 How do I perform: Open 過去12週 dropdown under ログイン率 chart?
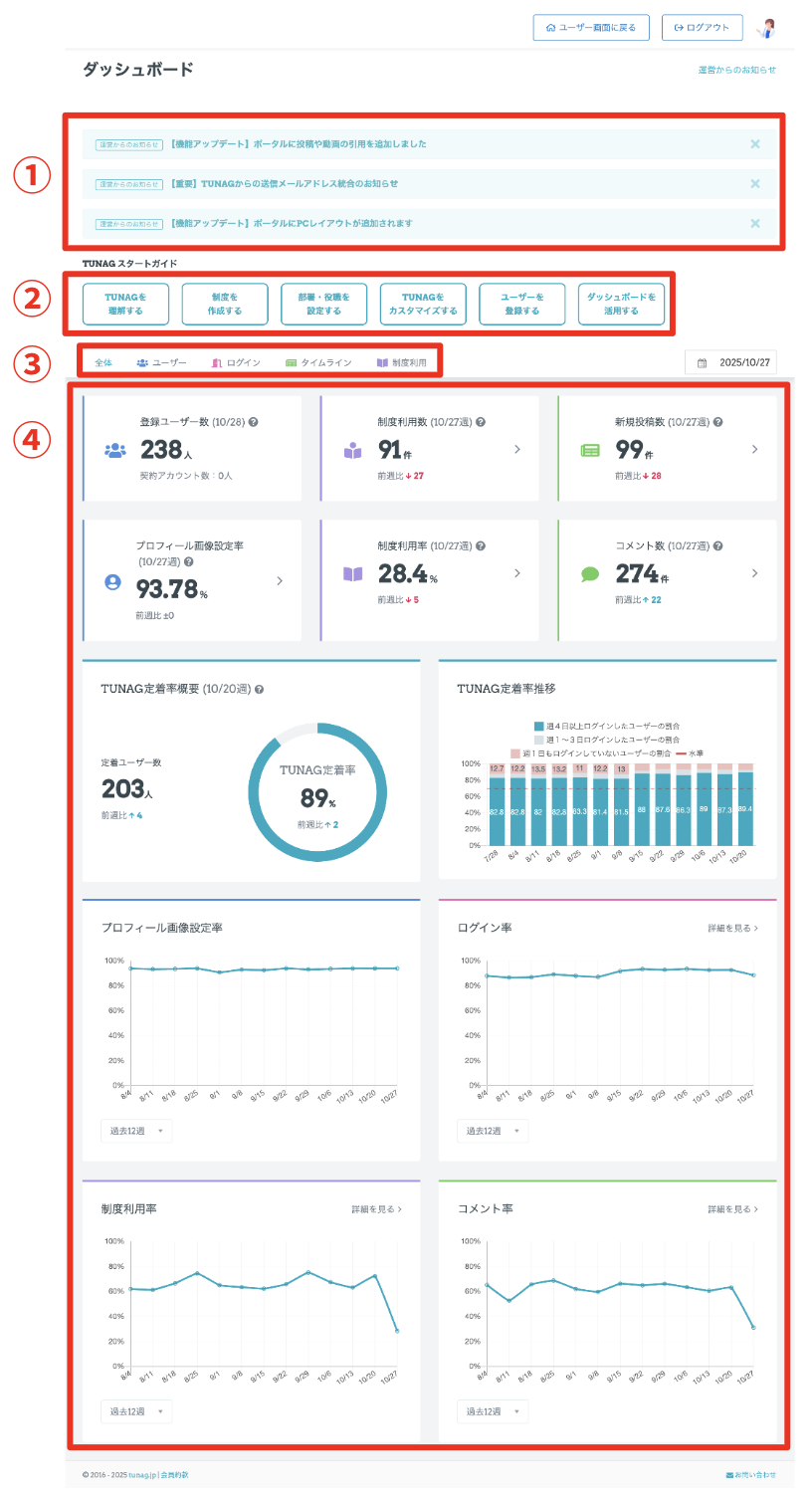[493, 1132]
